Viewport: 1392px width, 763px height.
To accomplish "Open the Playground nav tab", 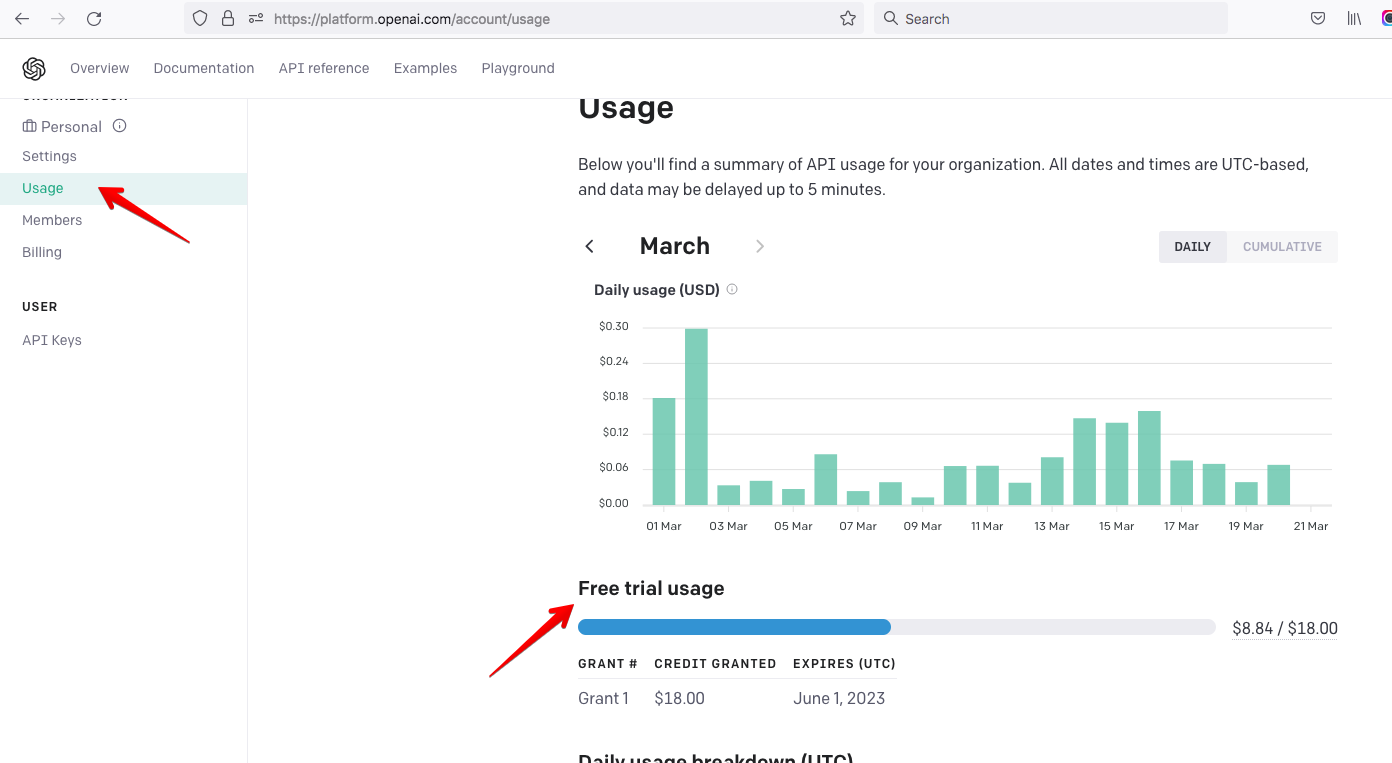I will (518, 68).
